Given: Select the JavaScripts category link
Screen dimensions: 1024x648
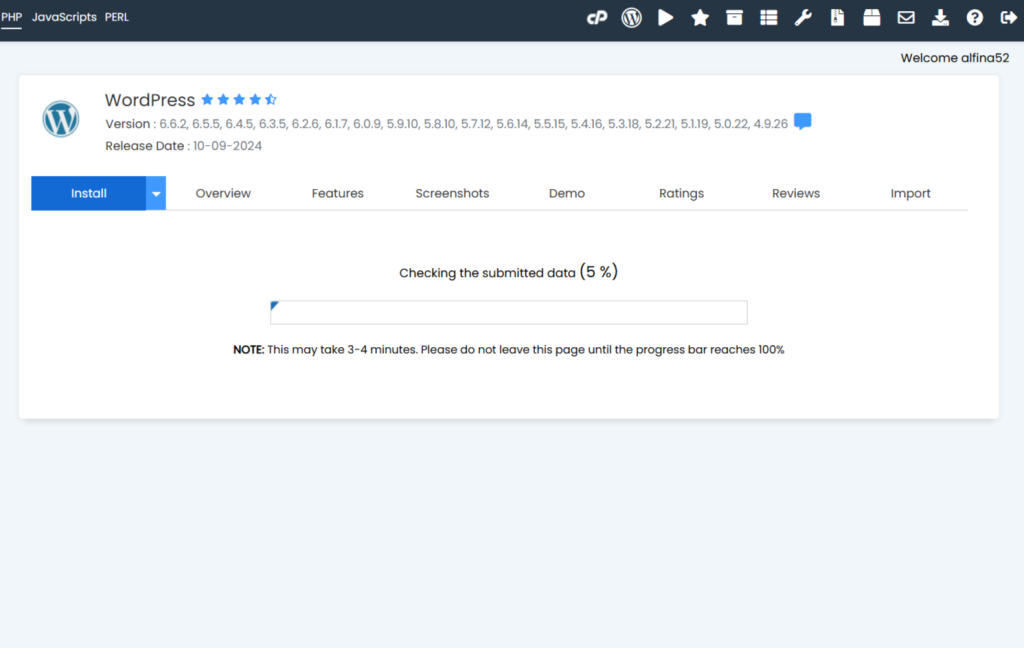Looking at the screenshot, I should (x=64, y=17).
